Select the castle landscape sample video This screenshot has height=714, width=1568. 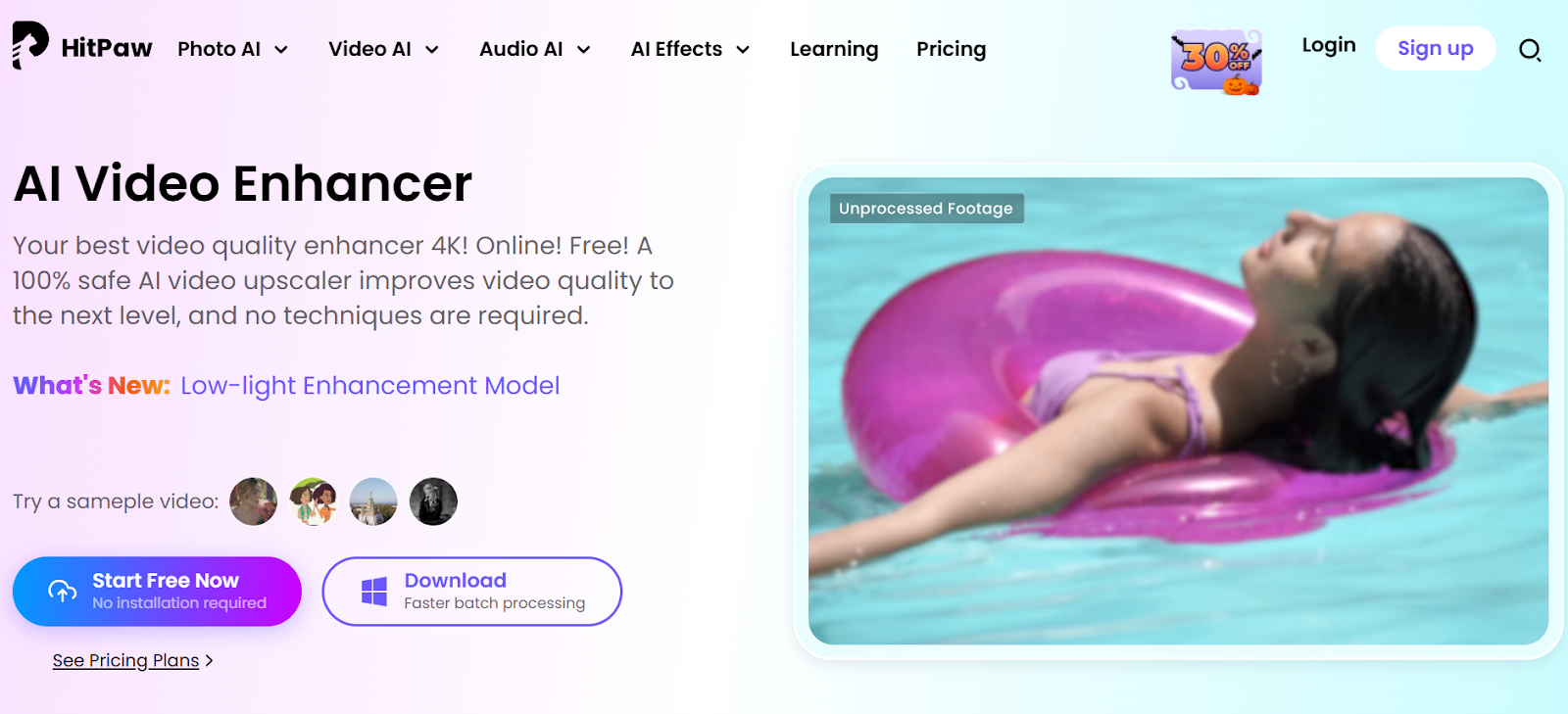pos(373,501)
